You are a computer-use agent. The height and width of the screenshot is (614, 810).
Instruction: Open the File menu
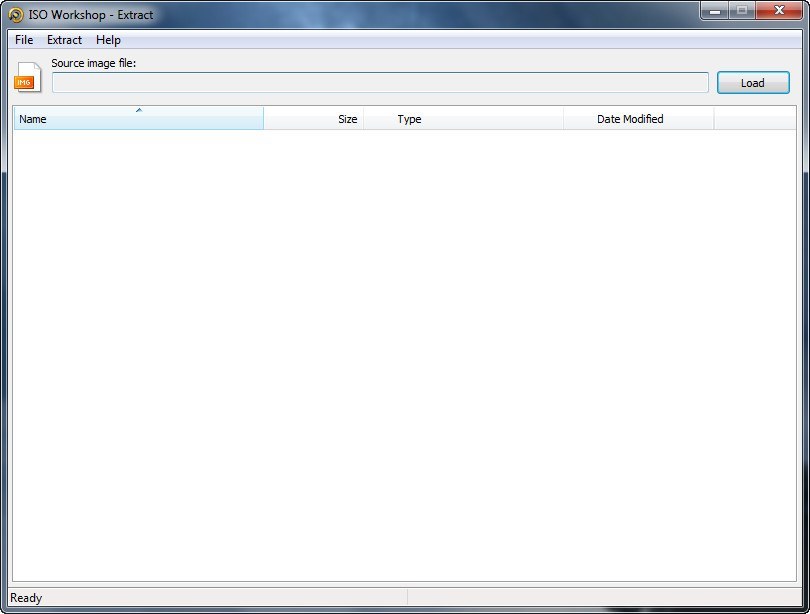[23, 40]
